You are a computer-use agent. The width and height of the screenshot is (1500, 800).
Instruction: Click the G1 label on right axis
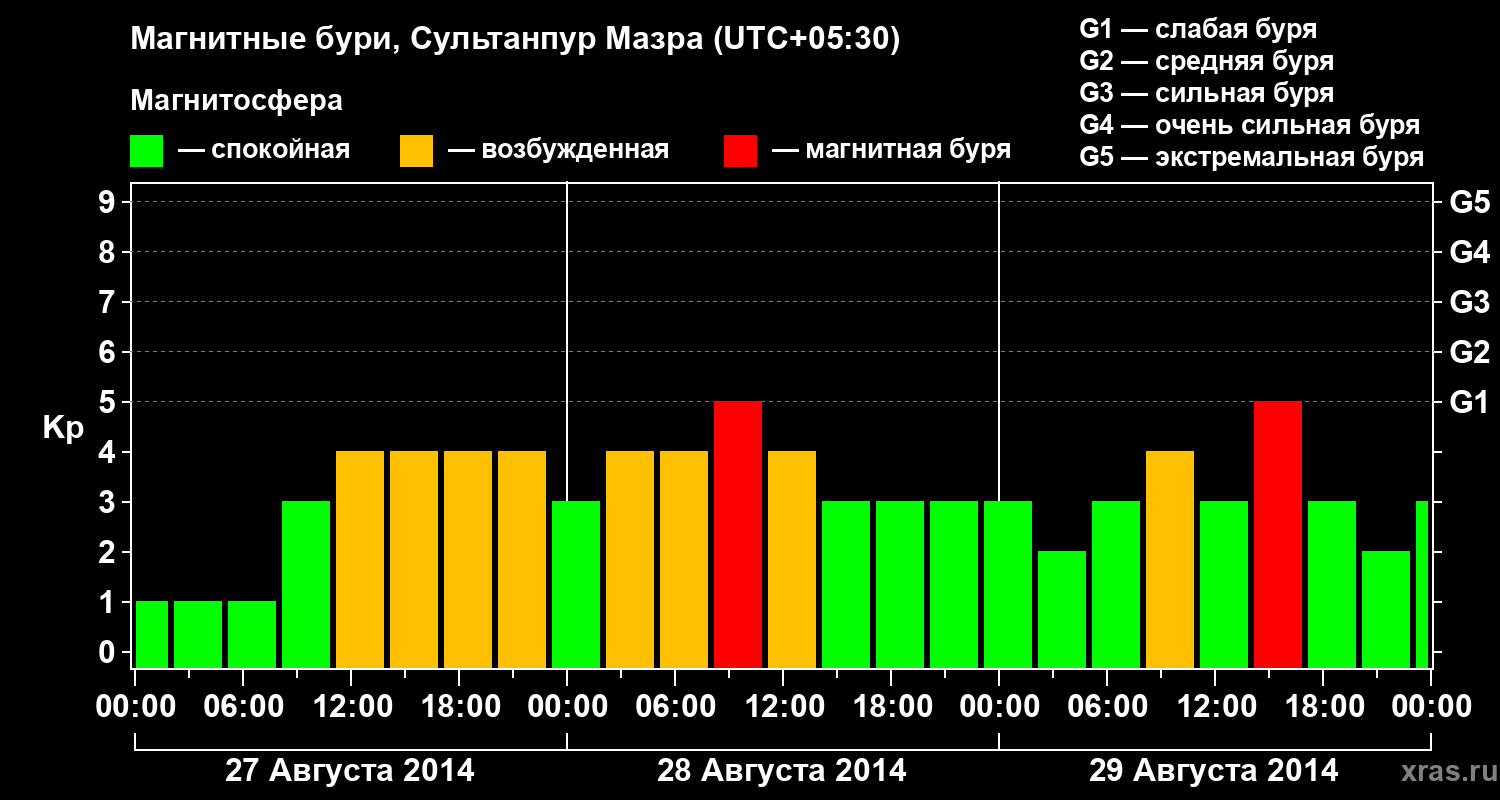[x=1469, y=402]
